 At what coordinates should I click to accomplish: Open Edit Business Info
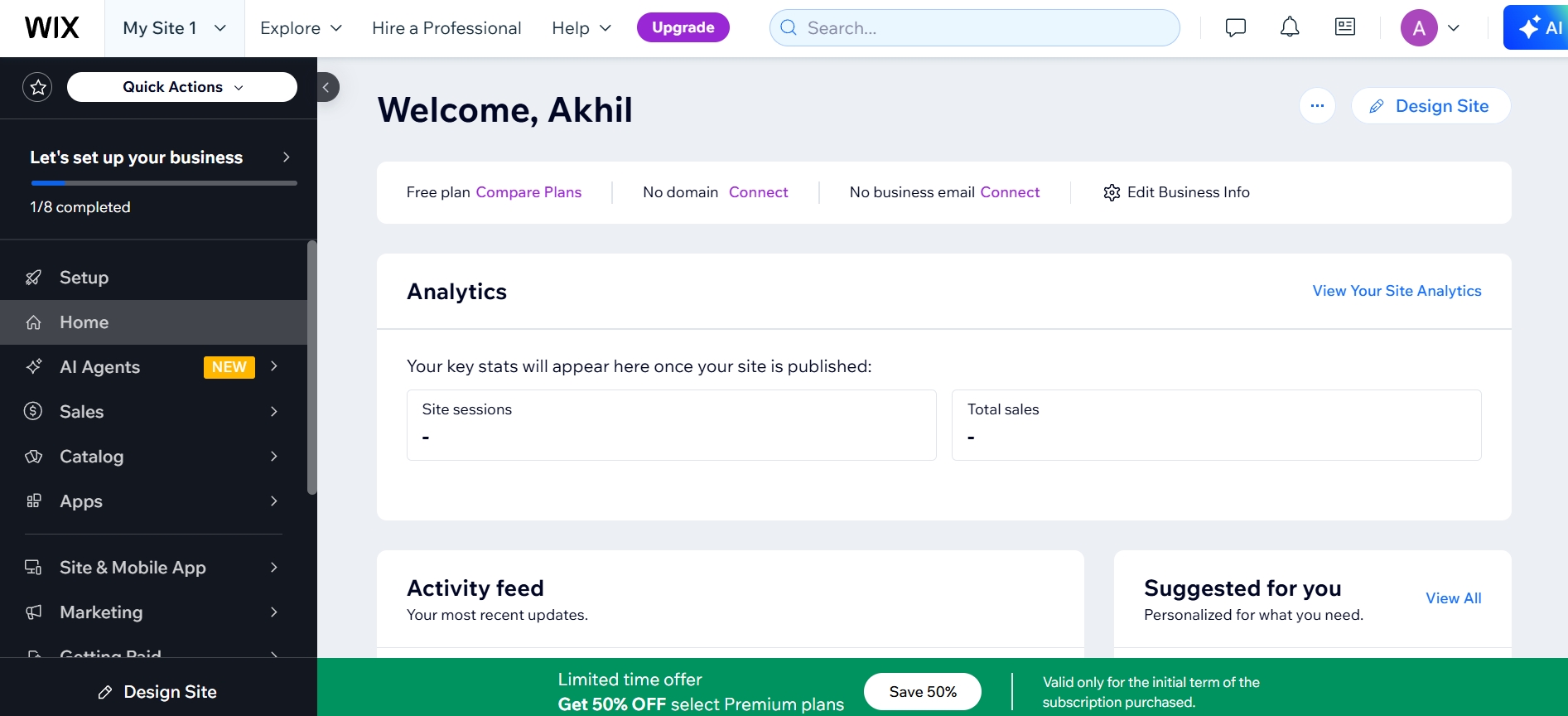(x=1176, y=192)
